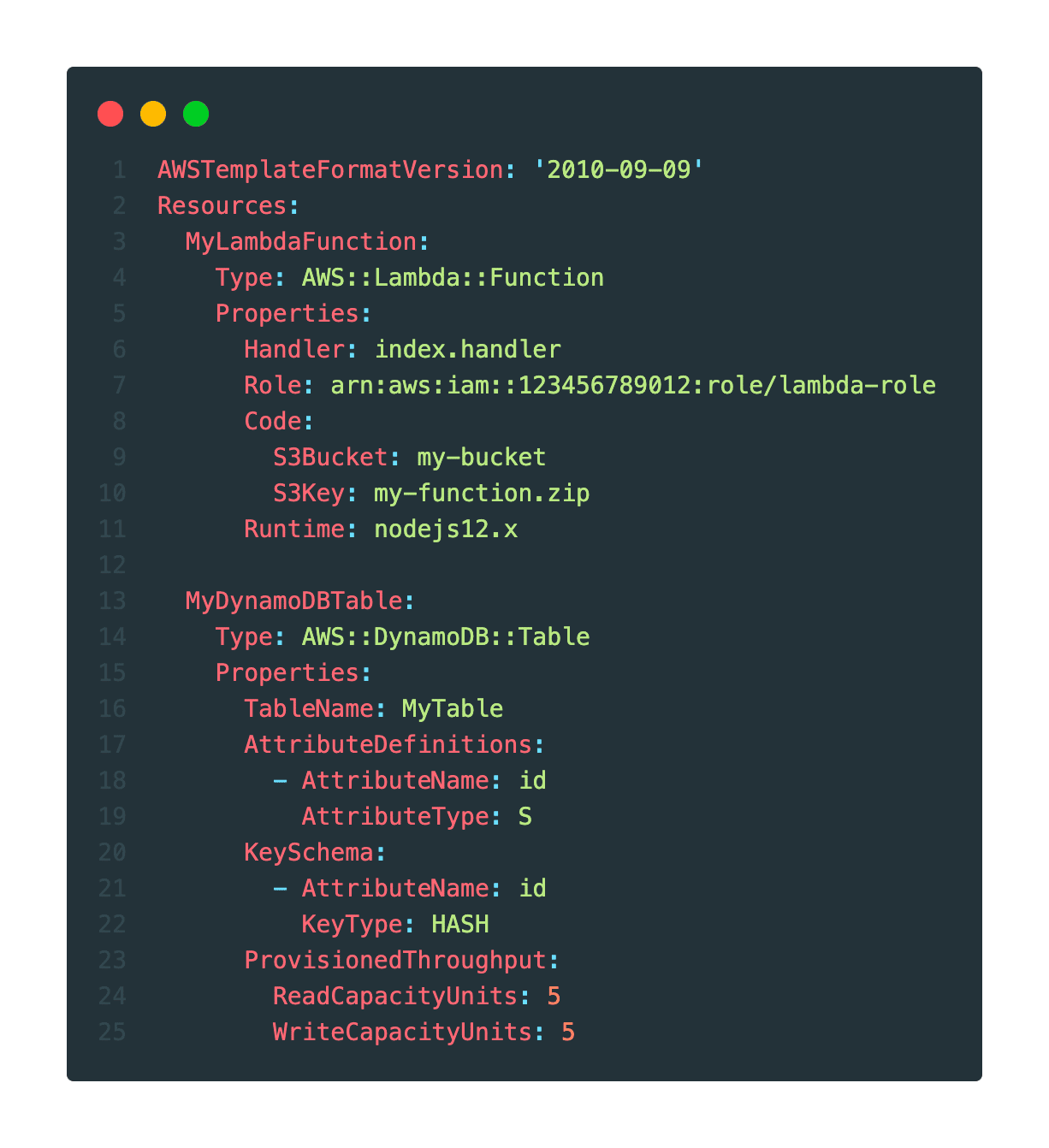Click the nodejs12.x runtime value
Image resolution: width=1049 pixels, height=1148 pixels.
click(446, 529)
